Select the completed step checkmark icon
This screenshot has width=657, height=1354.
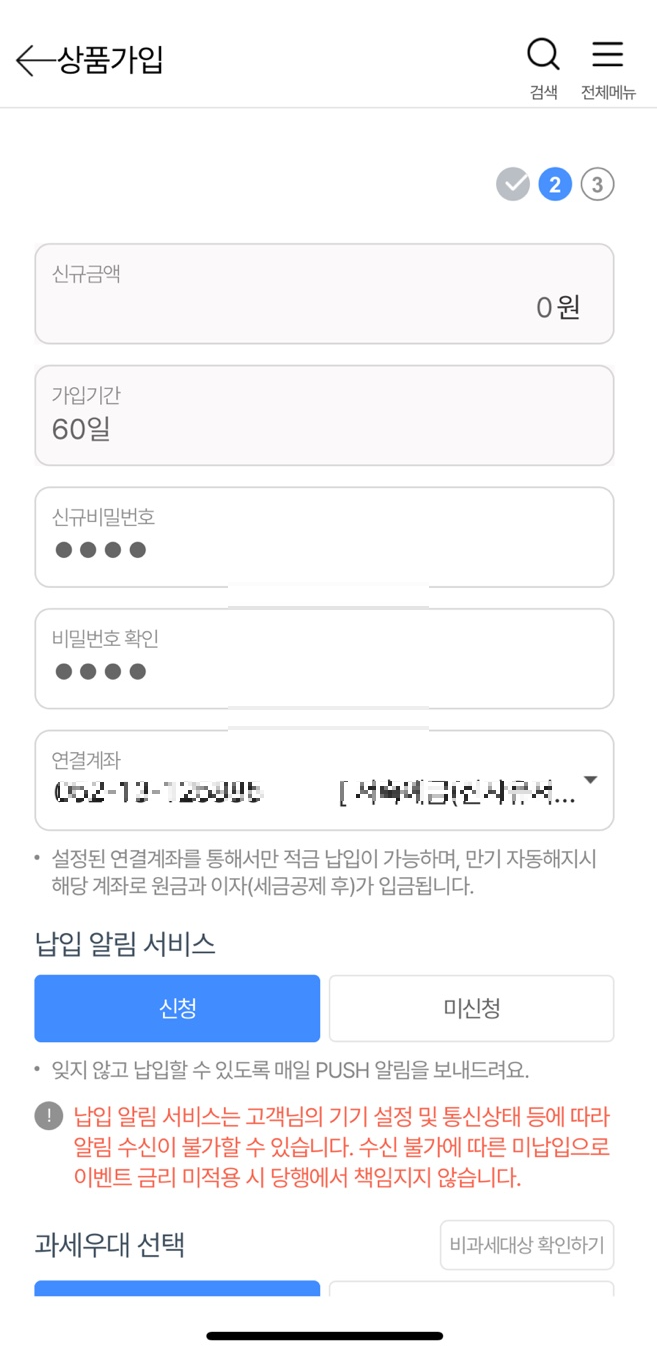[513, 184]
